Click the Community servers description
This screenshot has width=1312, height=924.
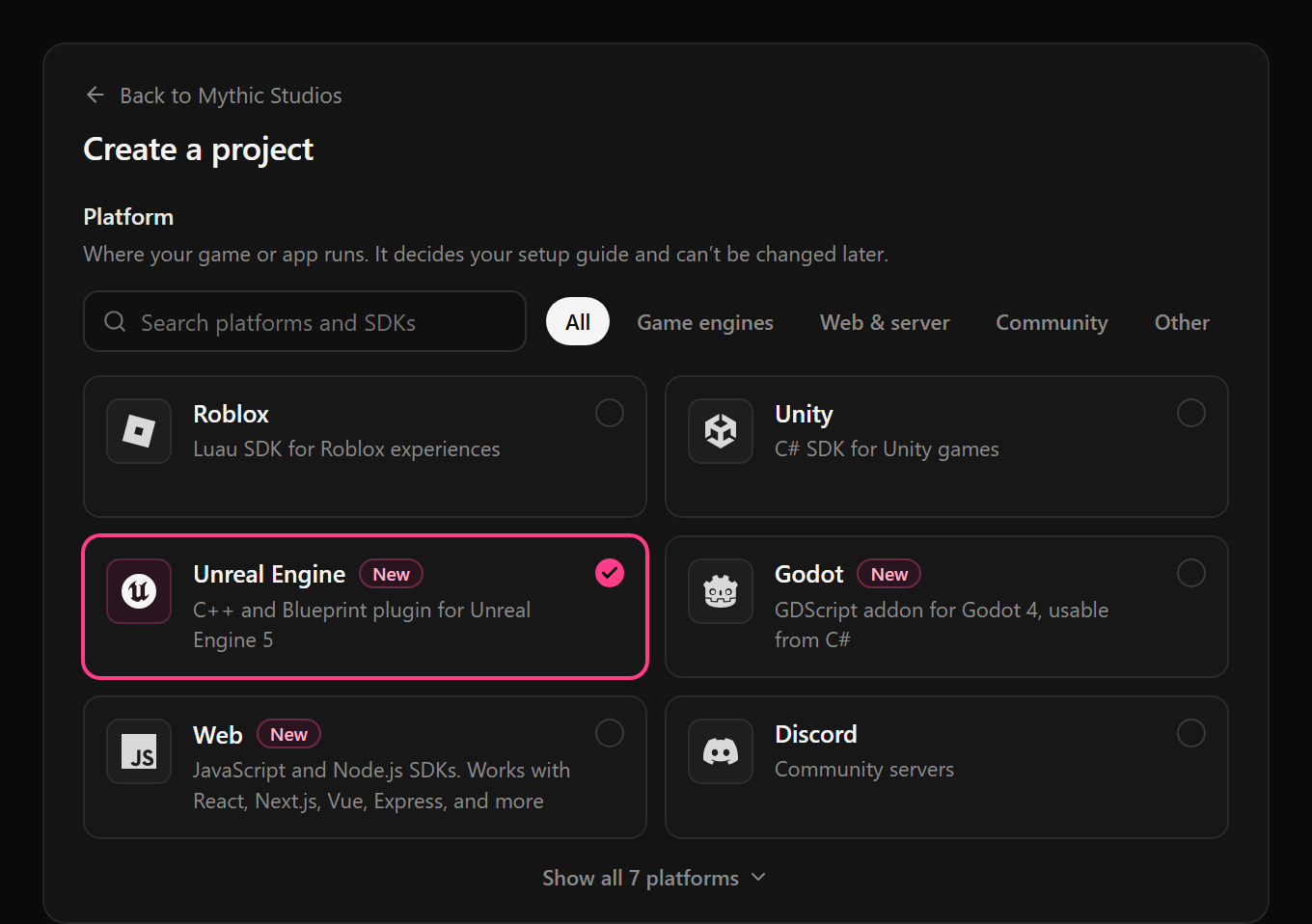point(864,770)
